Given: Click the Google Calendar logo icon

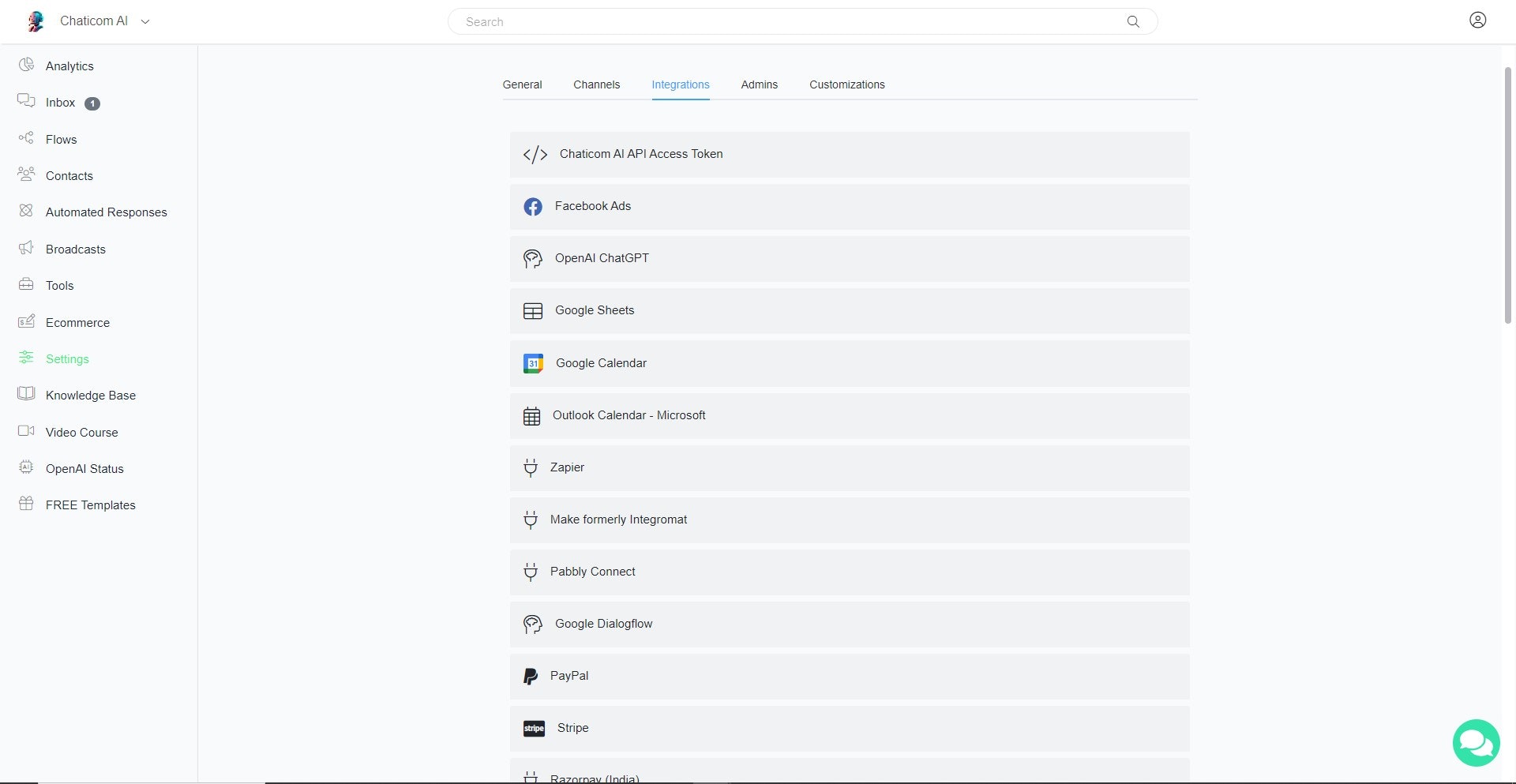Looking at the screenshot, I should pos(533,363).
